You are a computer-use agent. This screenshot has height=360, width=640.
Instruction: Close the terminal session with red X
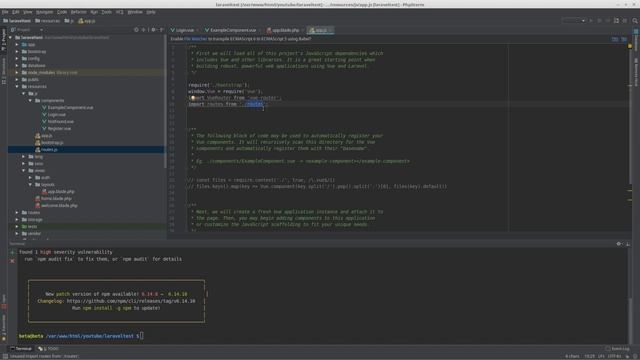12,260
